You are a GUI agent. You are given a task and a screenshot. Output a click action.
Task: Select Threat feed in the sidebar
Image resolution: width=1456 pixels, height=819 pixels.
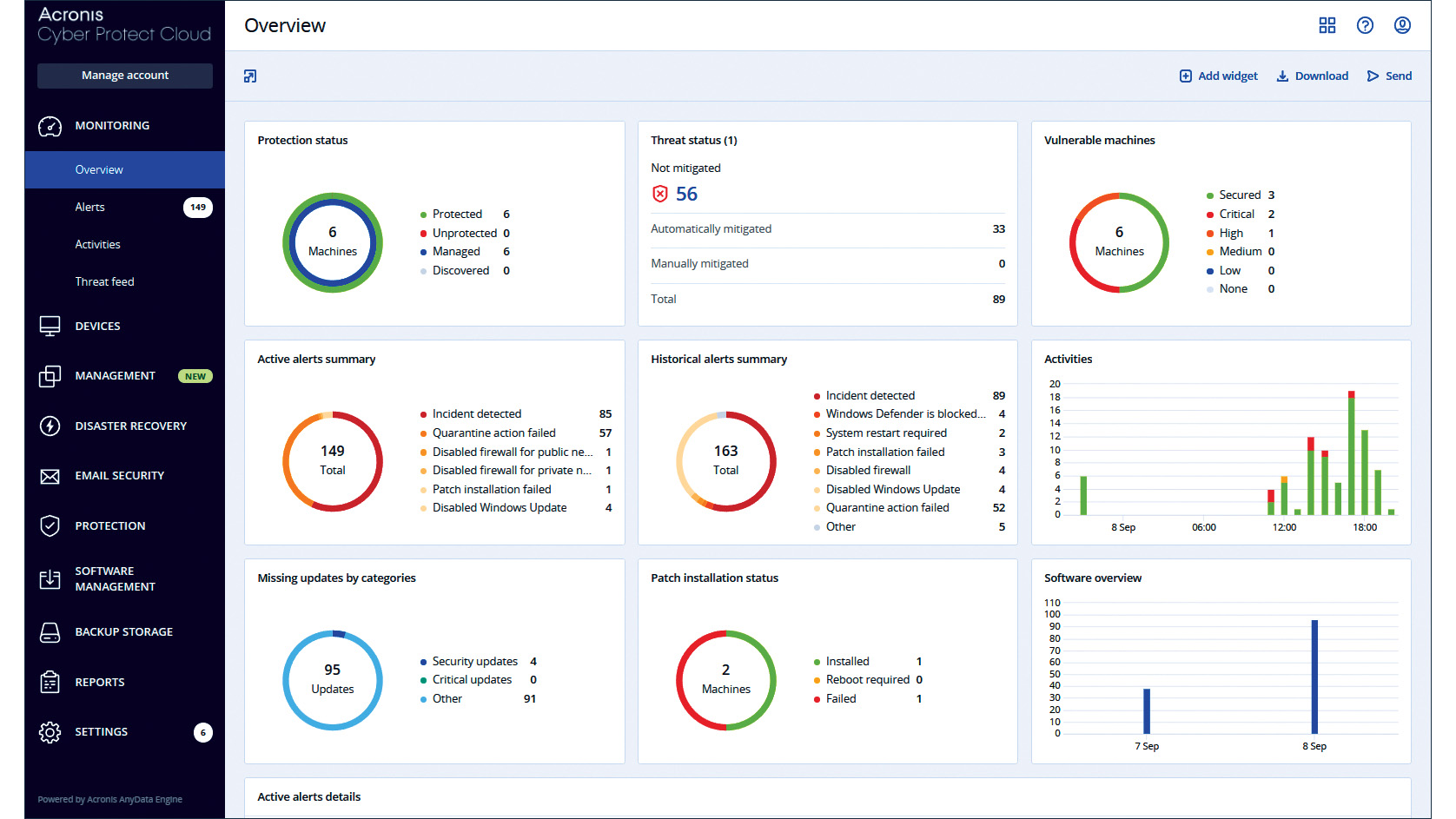[104, 282]
